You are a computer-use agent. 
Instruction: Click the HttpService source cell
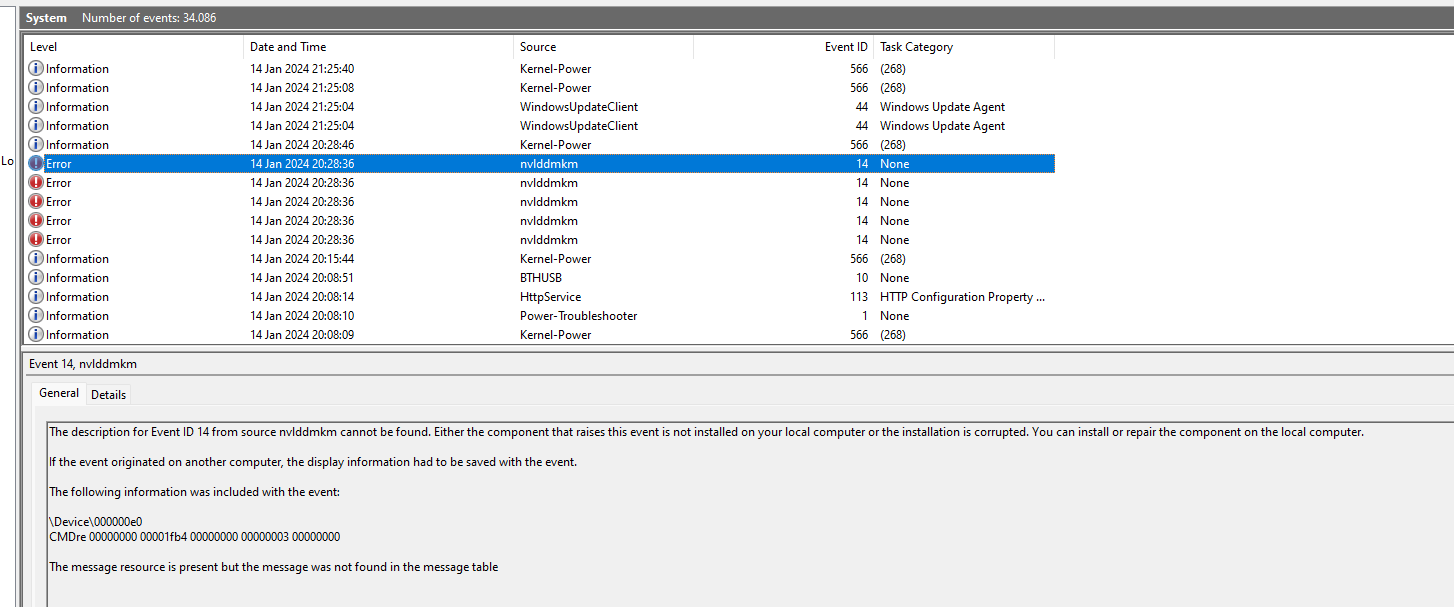[x=550, y=297]
